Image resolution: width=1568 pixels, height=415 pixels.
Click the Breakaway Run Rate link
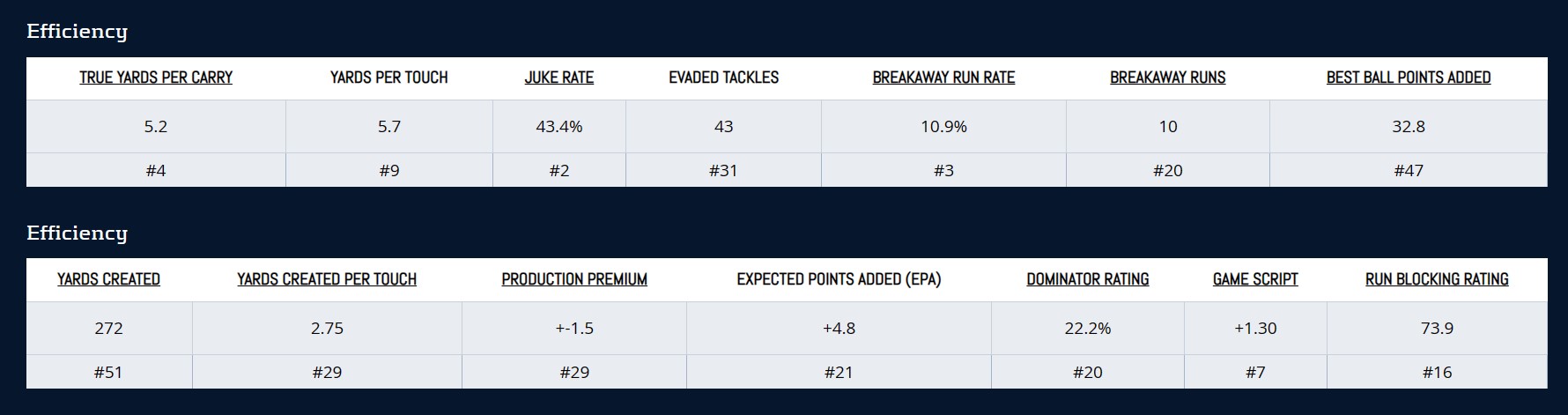coord(943,78)
